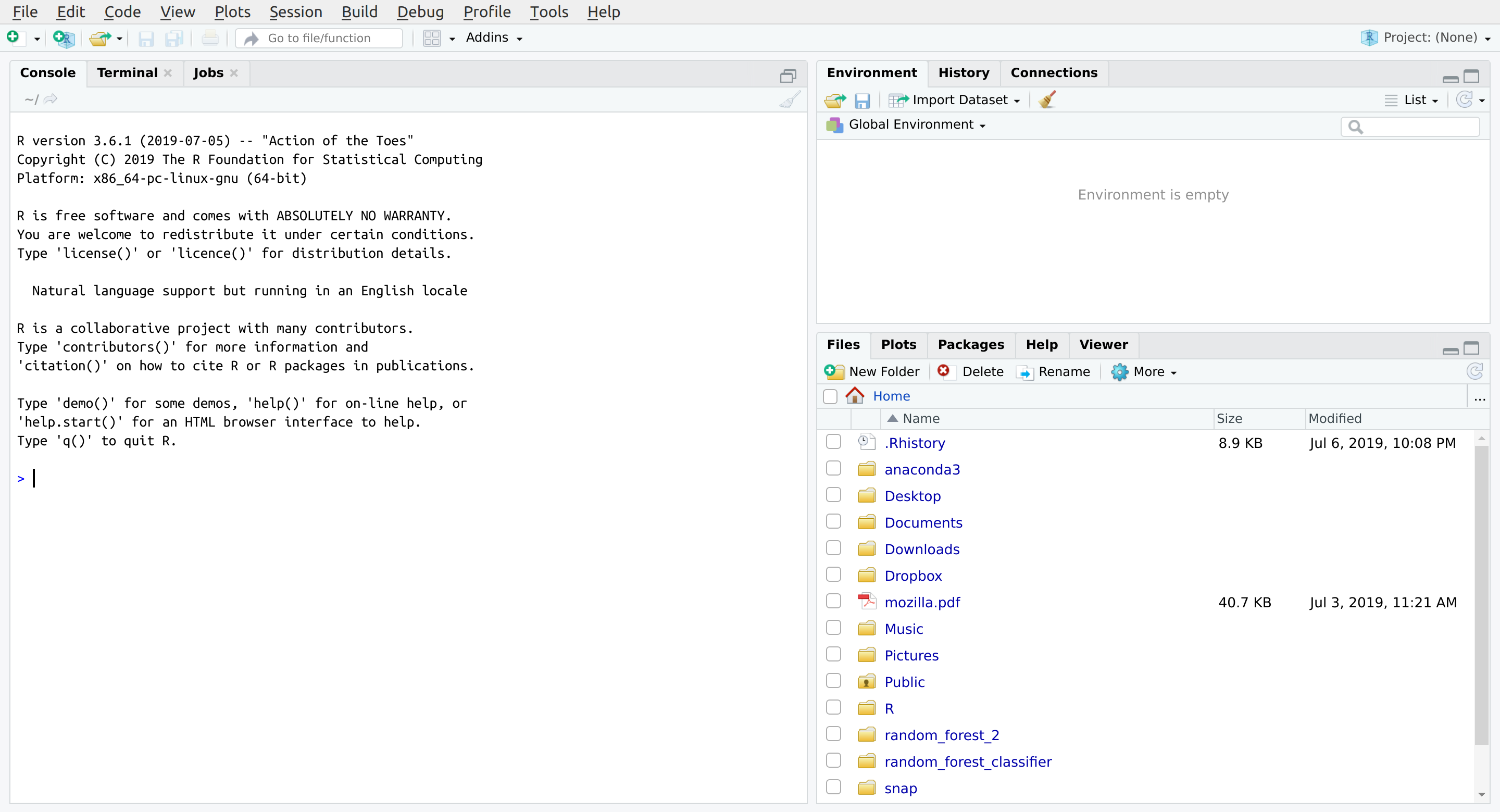Check the Documents folder checkbox
Viewport: 1500px width, 812px height.
coord(834,521)
